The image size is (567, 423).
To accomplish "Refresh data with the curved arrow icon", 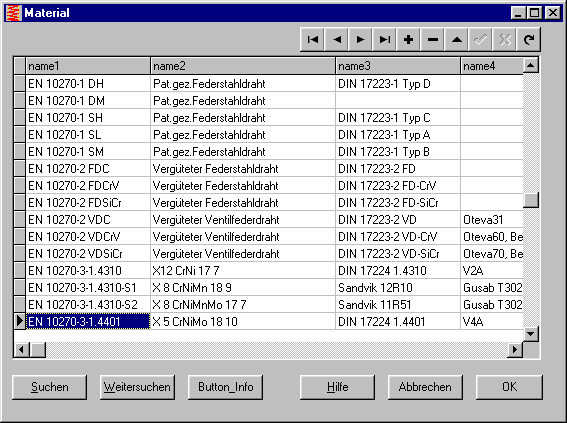I will pos(529,39).
